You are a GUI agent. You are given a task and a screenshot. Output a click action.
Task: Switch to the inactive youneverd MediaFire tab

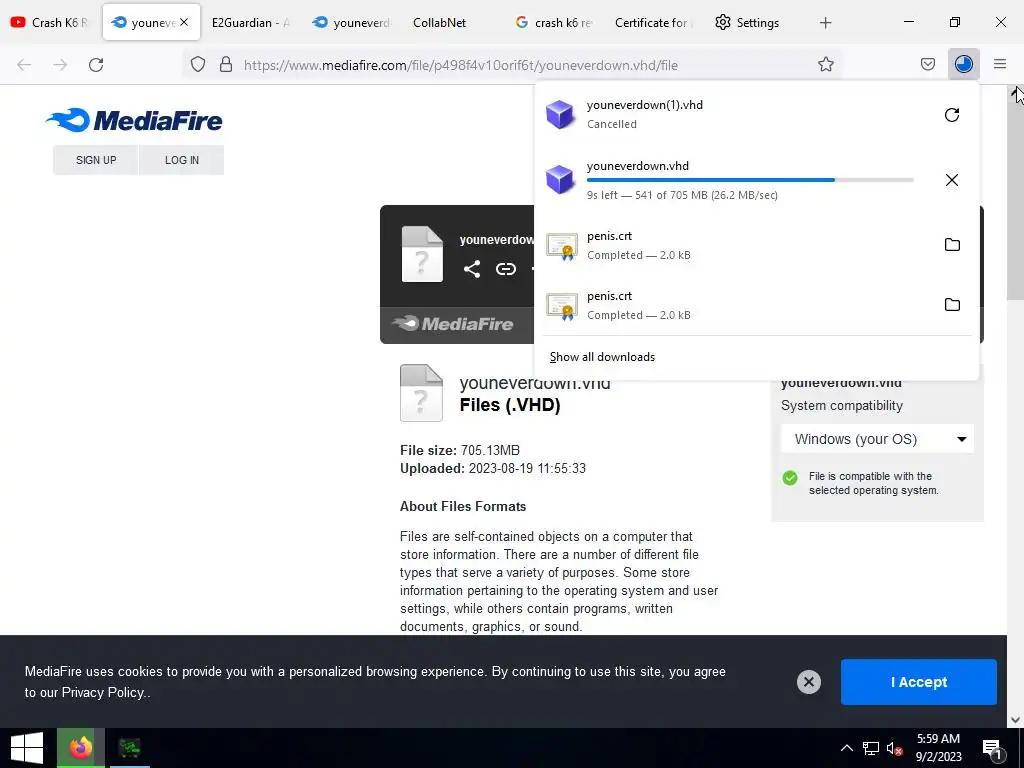(351, 22)
